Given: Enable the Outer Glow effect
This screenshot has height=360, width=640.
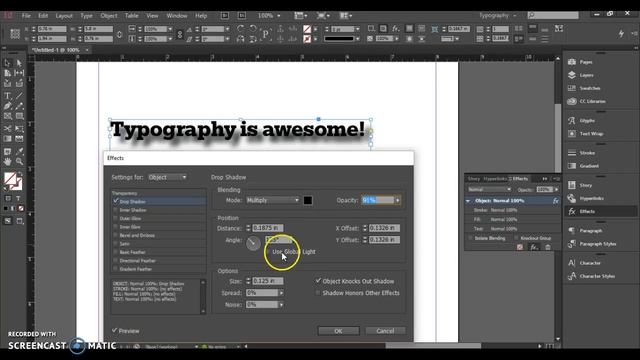Looking at the screenshot, I should point(116,218).
